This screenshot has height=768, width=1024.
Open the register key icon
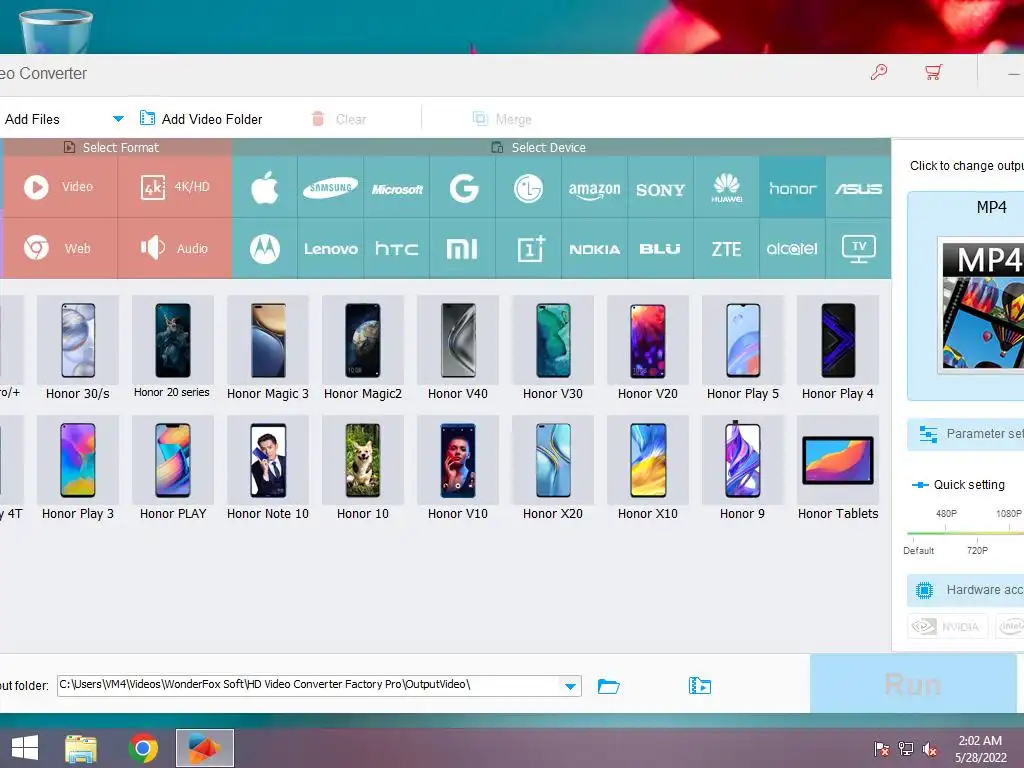879,72
